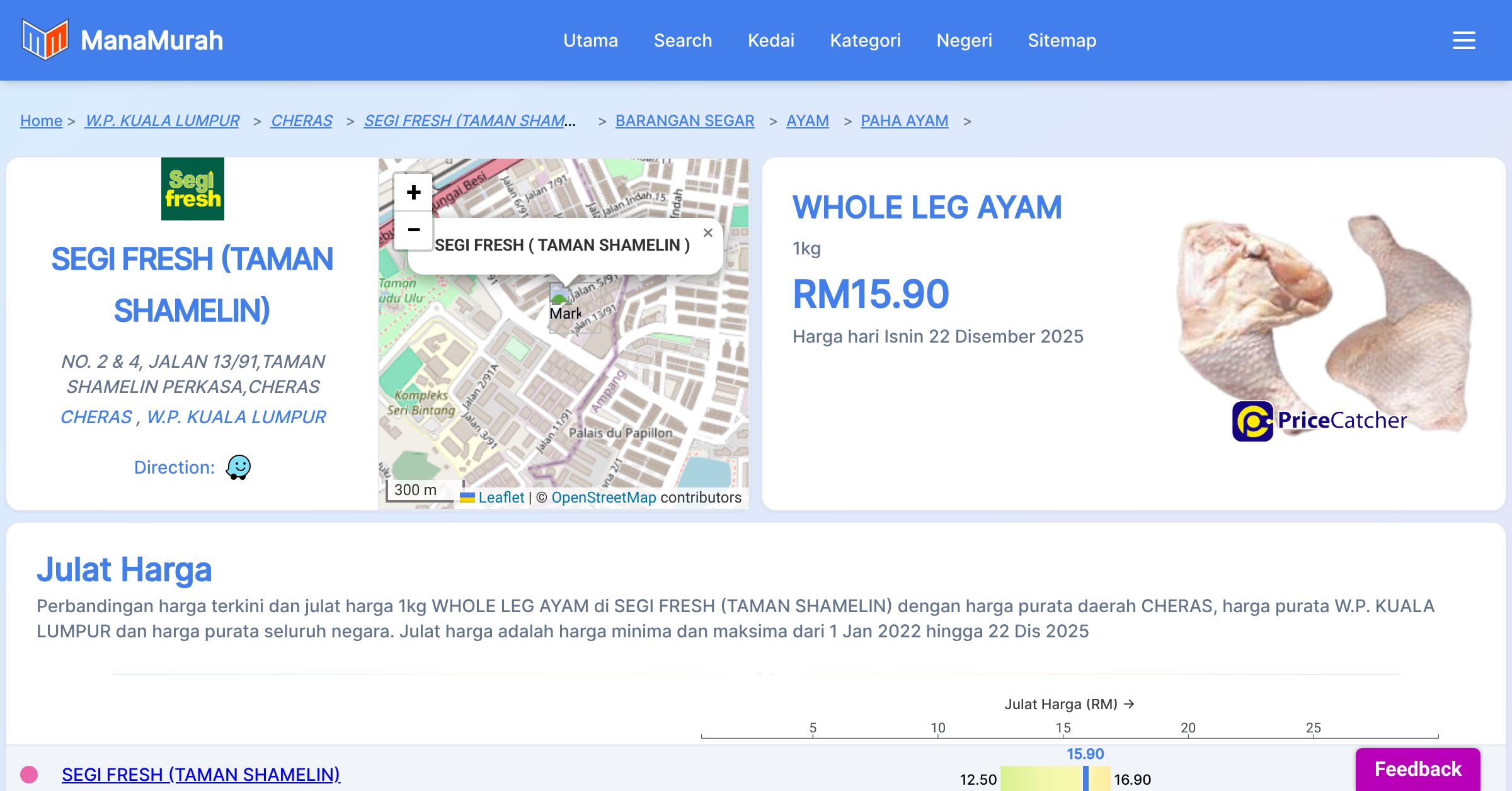Click the ManaMurah logo icon
This screenshot has width=1512, height=791.
(x=45, y=40)
